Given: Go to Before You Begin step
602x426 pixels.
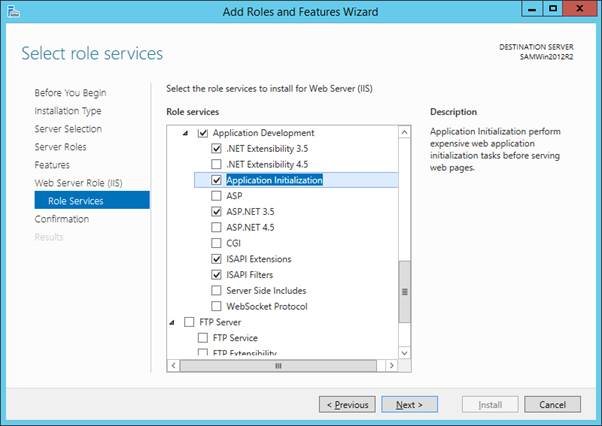Looking at the screenshot, I should (x=70, y=93).
